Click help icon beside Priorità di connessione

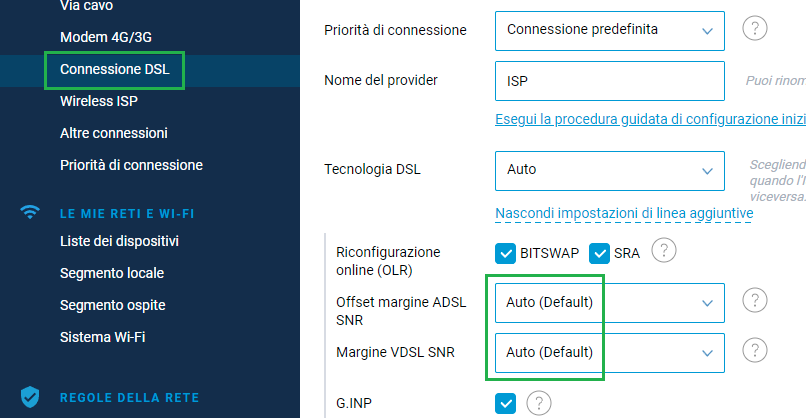click(x=757, y=29)
